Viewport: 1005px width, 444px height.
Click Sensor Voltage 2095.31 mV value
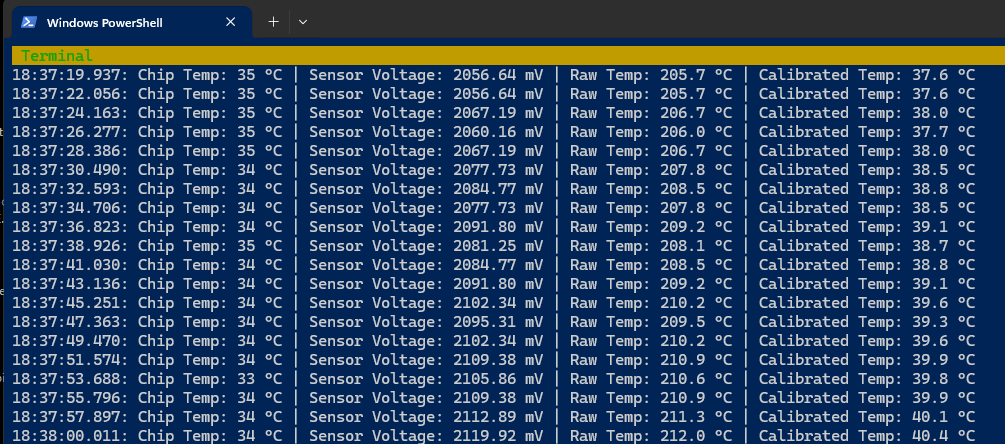(x=498, y=322)
